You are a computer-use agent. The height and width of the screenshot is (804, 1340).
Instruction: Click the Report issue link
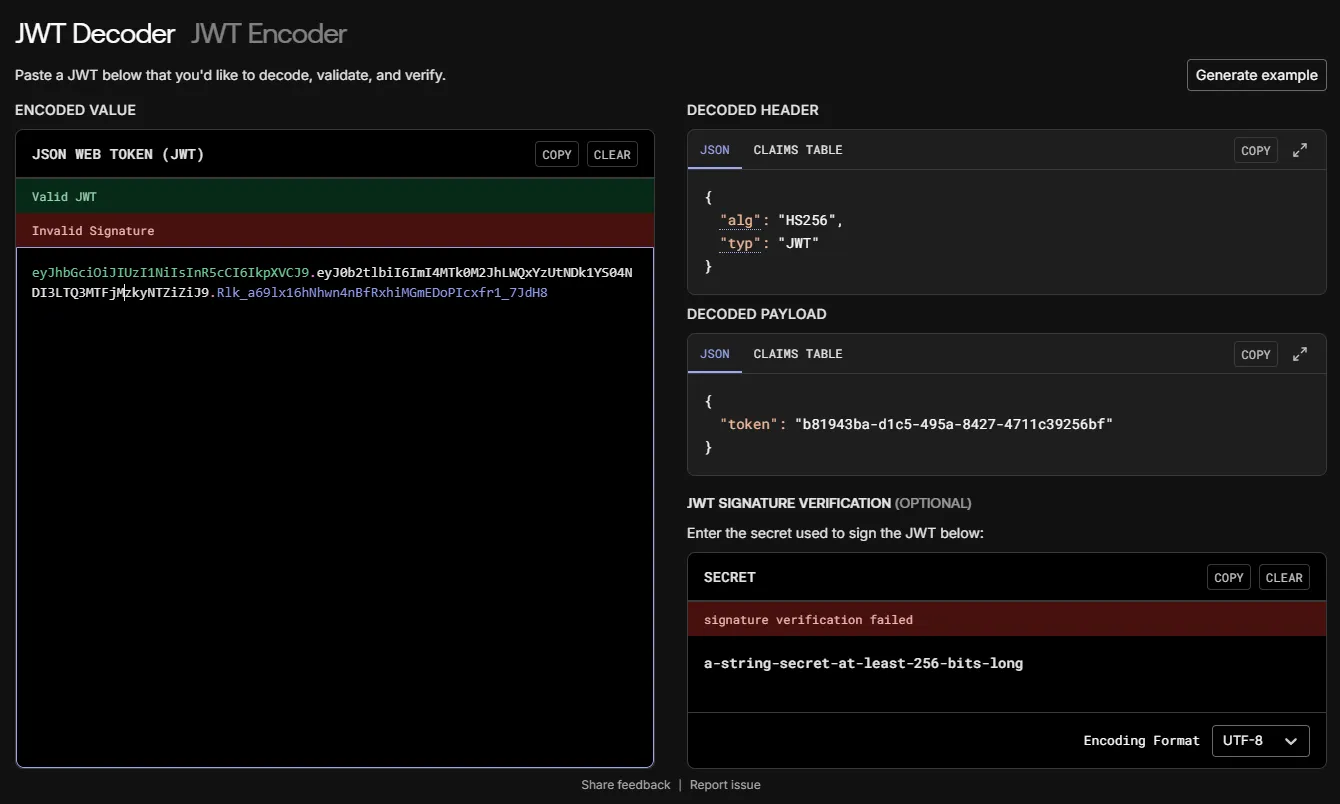[724, 784]
